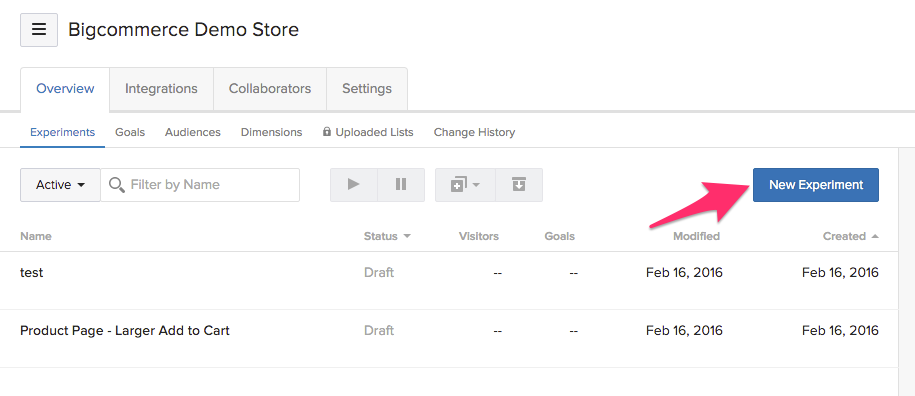Viewport: 915px width, 396px height.
Task: Switch to the Collaborators tab
Action: coord(270,89)
